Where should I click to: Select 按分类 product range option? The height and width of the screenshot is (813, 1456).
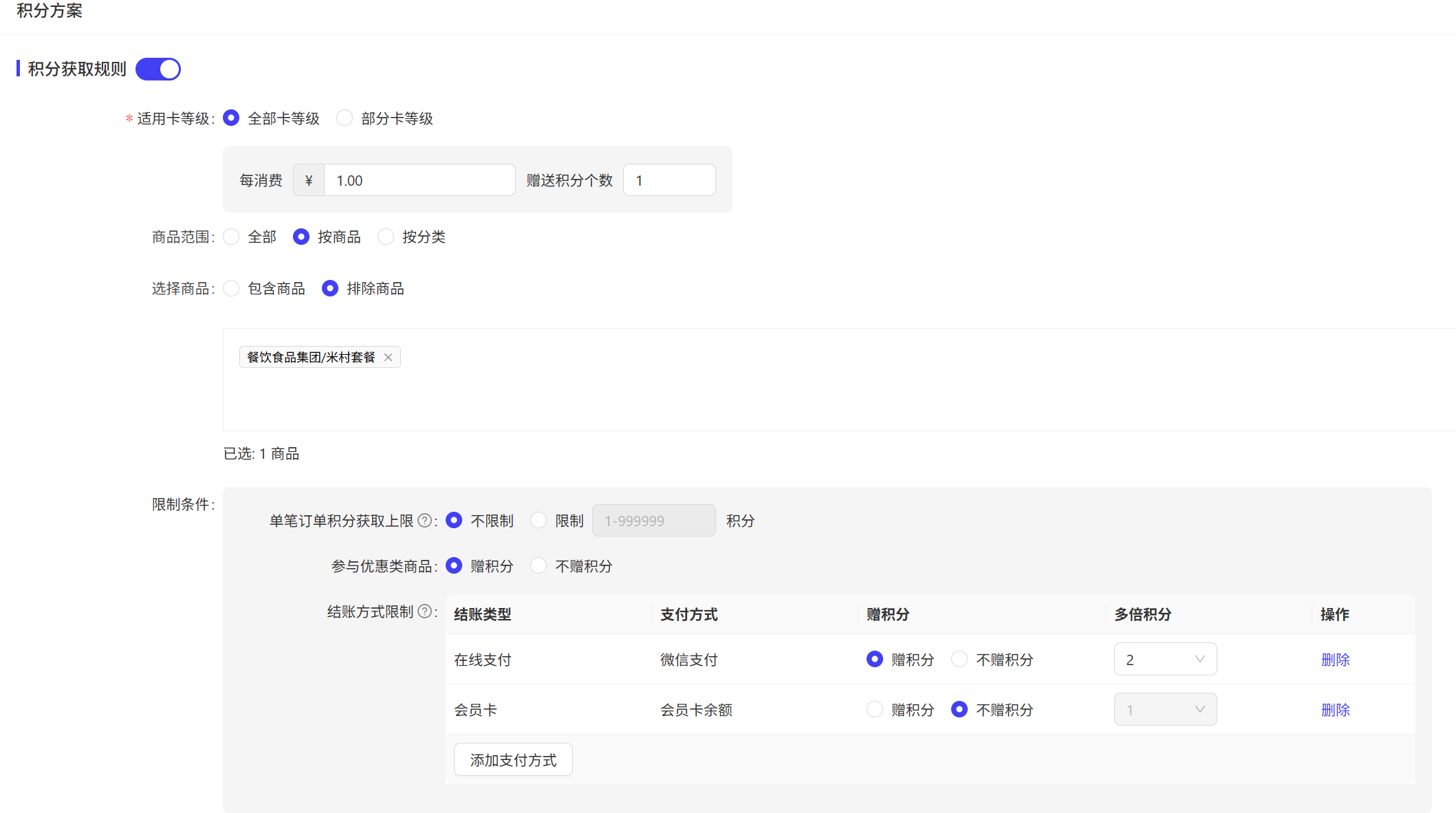click(x=387, y=237)
